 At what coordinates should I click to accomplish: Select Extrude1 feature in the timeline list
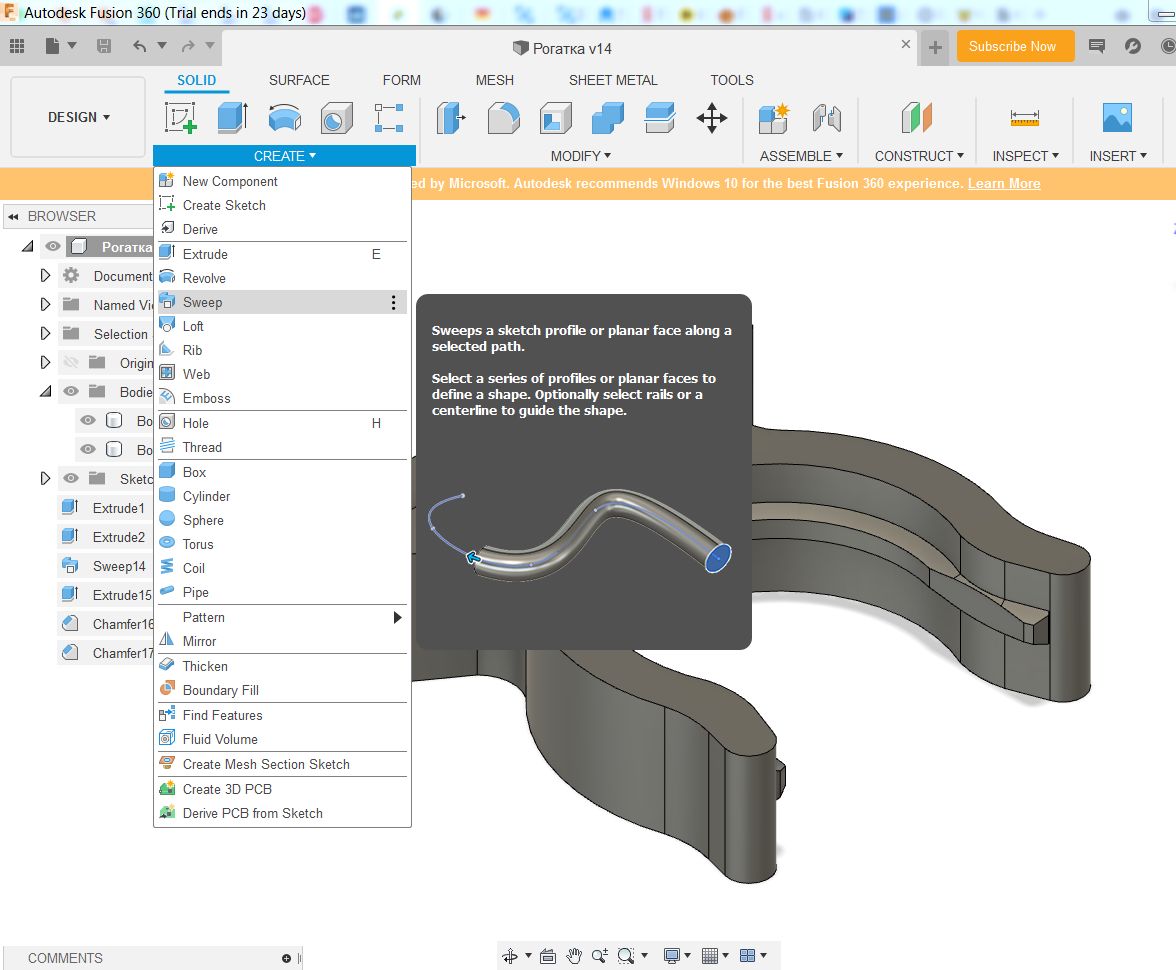(x=118, y=508)
